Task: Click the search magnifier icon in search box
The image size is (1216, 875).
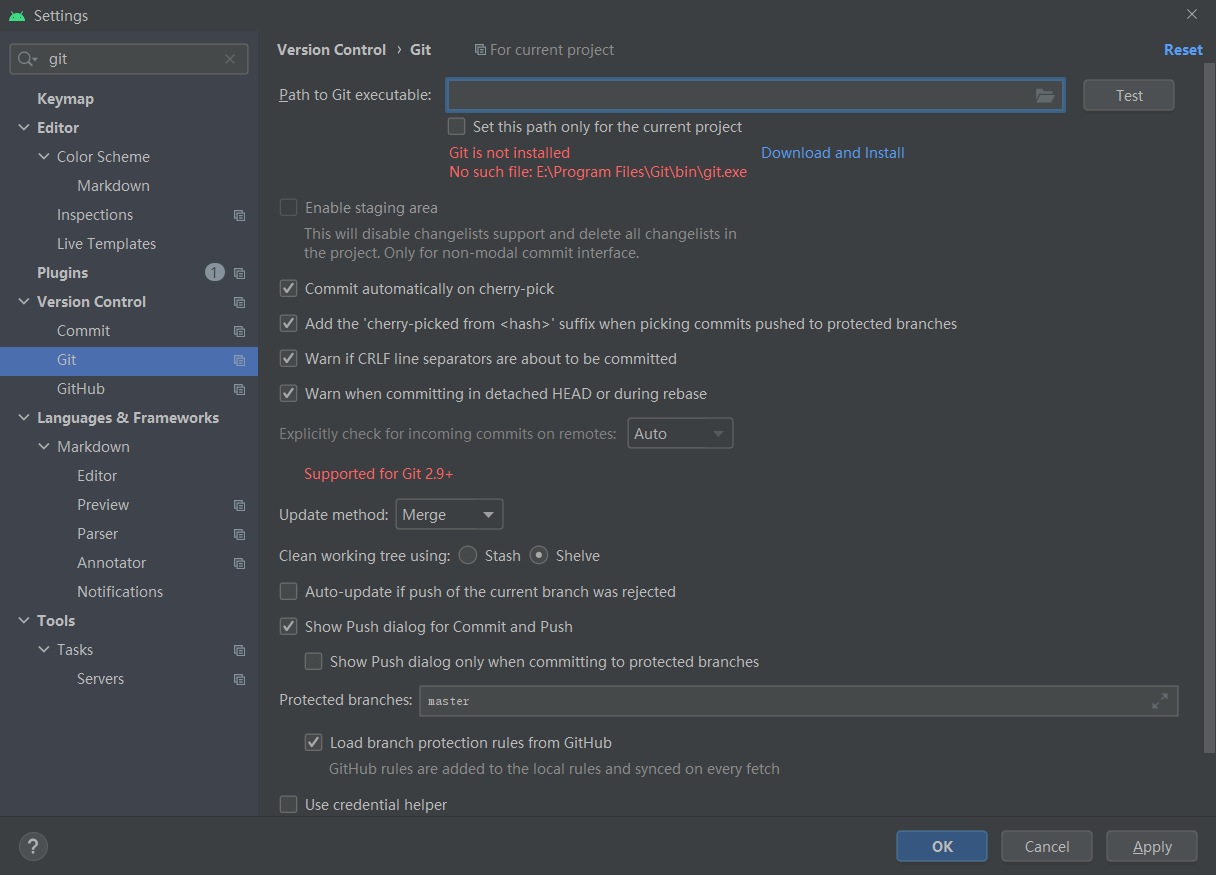Action: coord(27,59)
